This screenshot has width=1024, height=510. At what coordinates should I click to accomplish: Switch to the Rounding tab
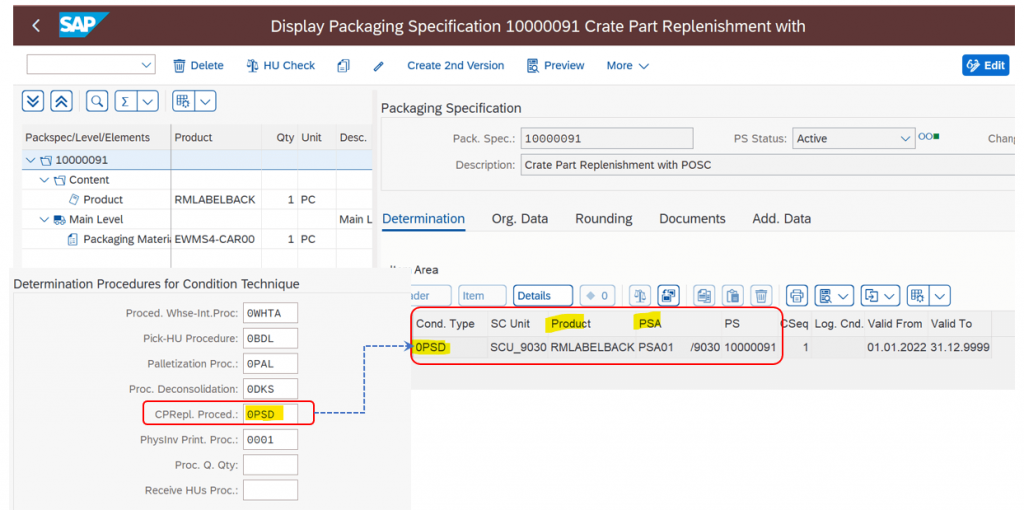(603, 219)
